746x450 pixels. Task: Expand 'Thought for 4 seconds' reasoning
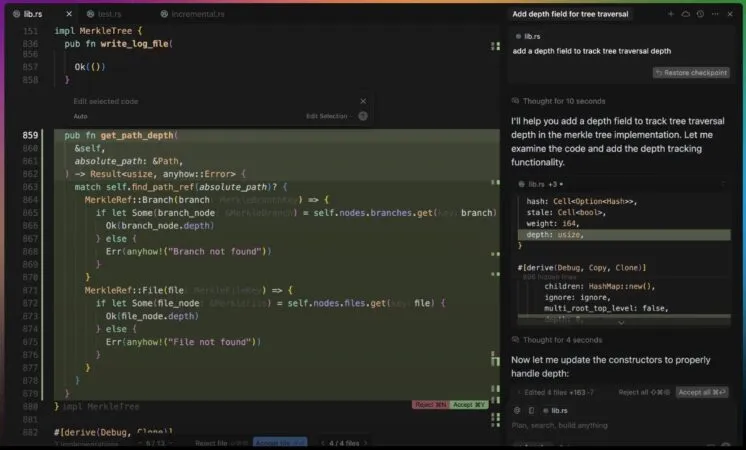click(x=557, y=340)
